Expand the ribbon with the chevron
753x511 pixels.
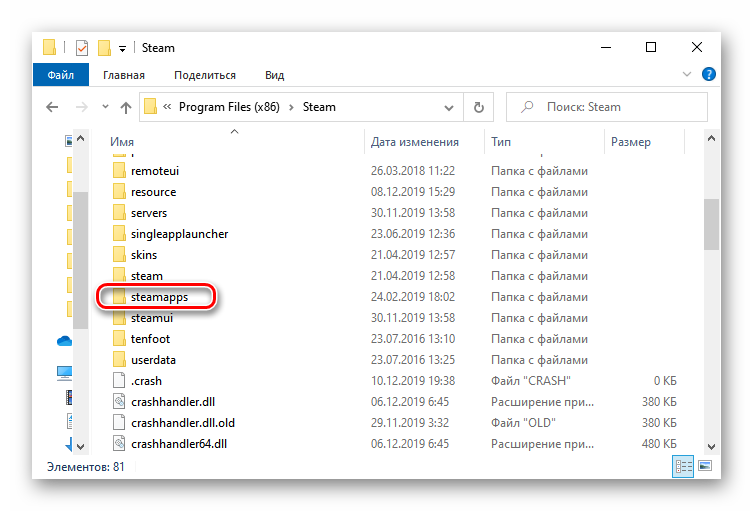687,74
